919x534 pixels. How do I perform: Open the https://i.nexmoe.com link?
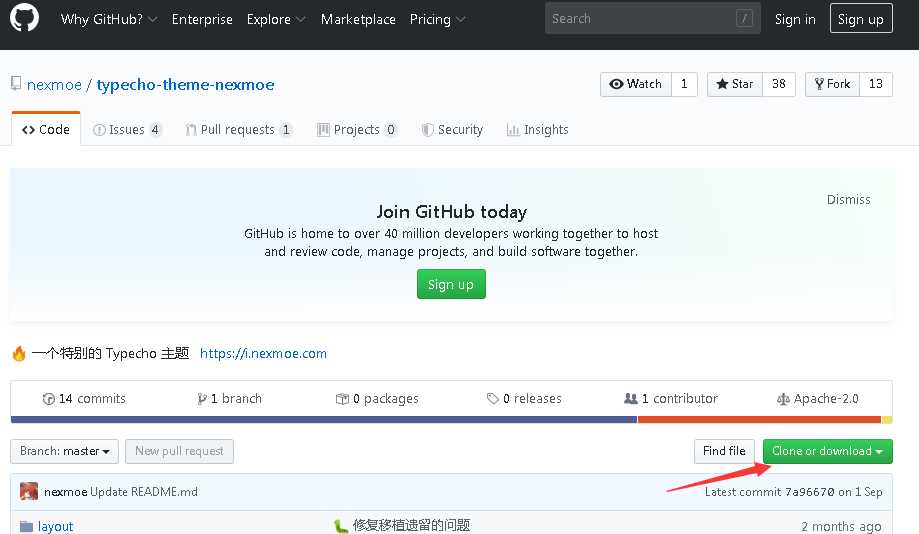click(x=263, y=353)
